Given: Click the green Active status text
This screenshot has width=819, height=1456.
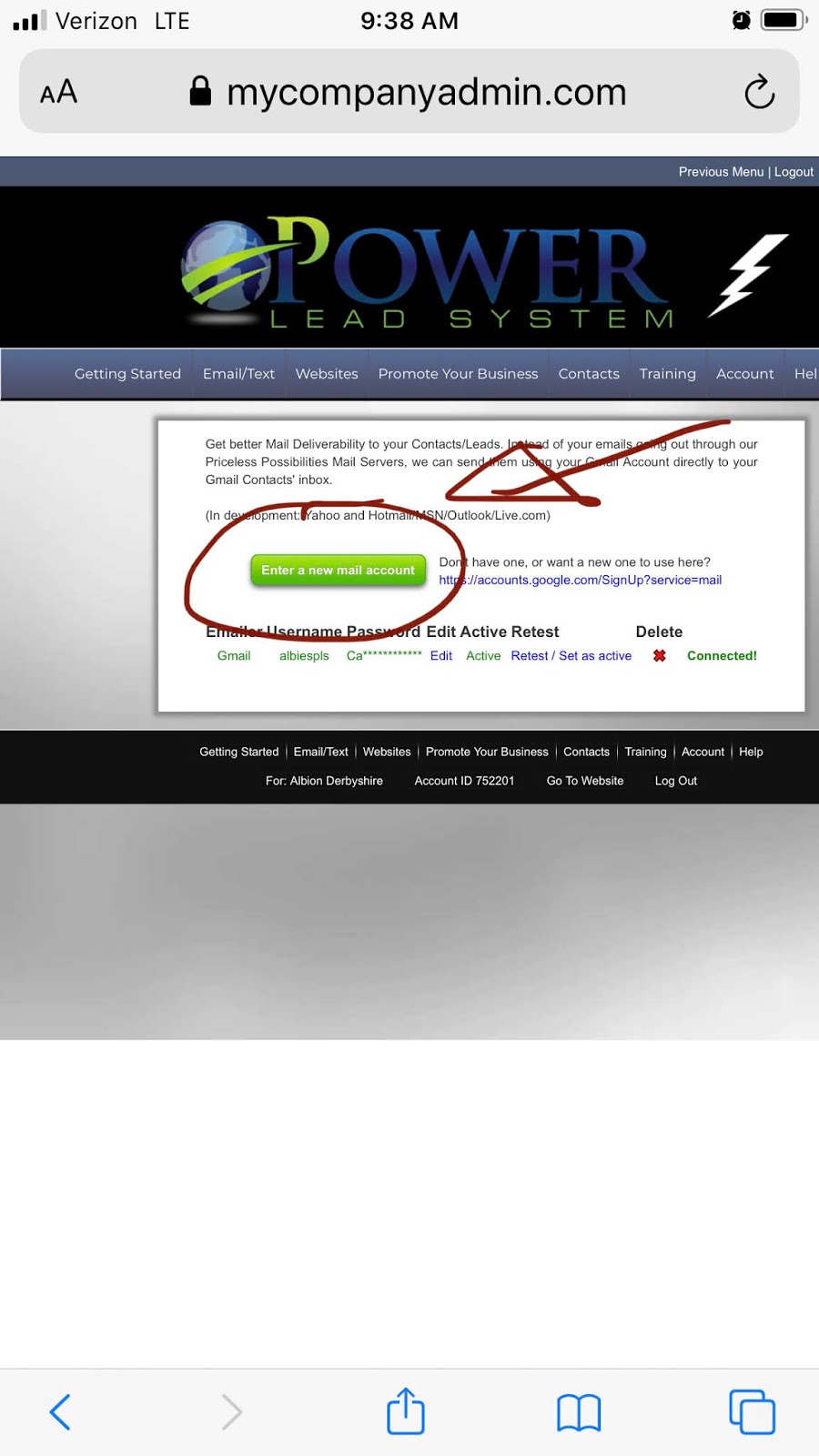Looking at the screenshot, I should click(x=483, y=655).
